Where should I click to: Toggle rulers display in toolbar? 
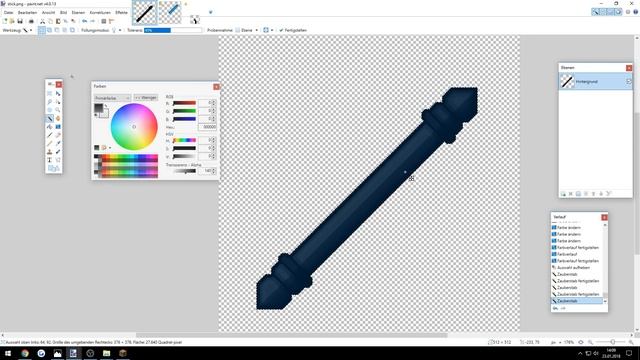point(111,21)
